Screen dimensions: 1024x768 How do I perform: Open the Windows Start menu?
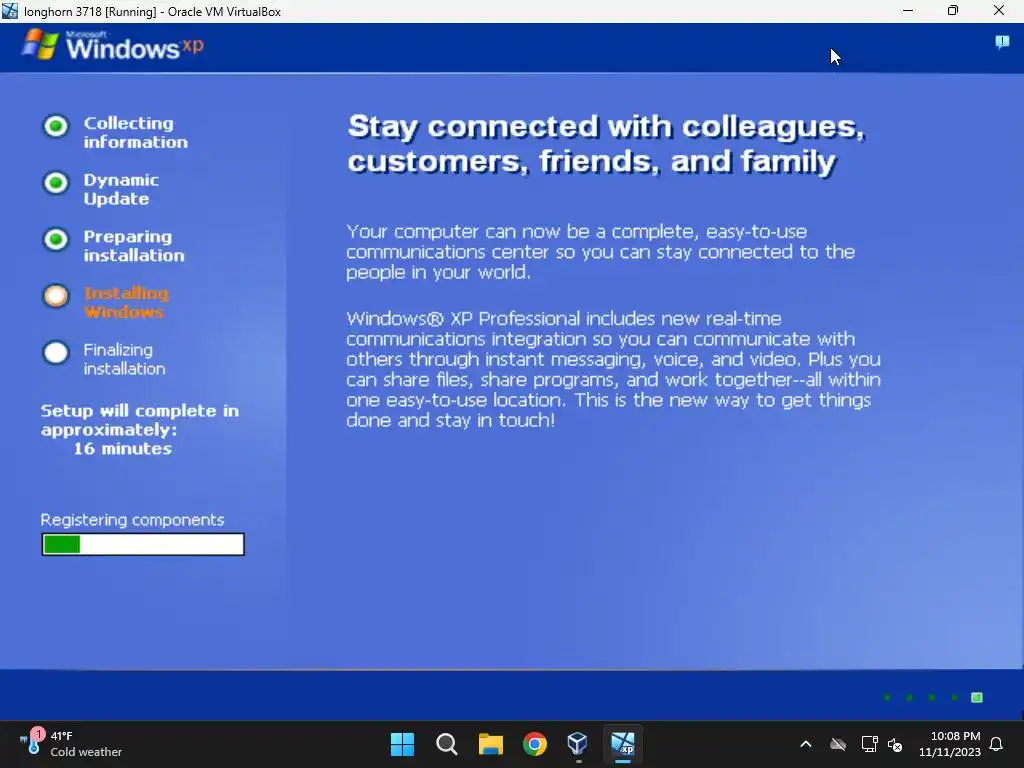click(x=402, y=744)
